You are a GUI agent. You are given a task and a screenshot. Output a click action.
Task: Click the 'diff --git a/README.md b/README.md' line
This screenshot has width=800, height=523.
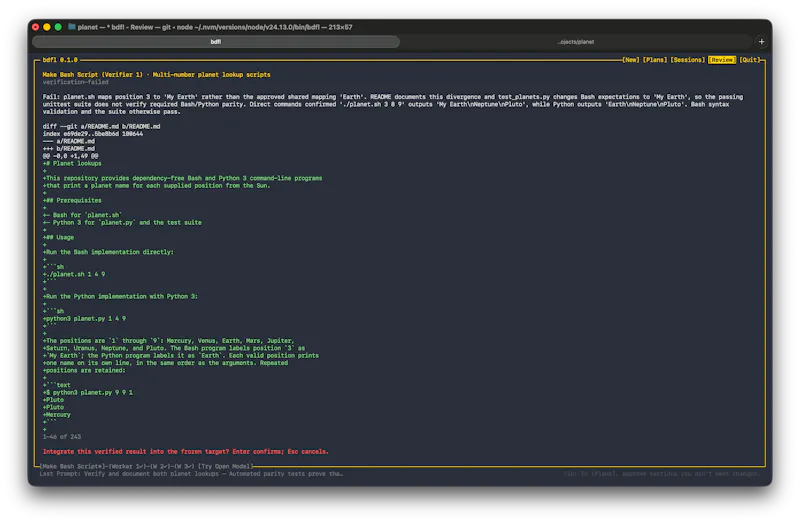[102, 127]
